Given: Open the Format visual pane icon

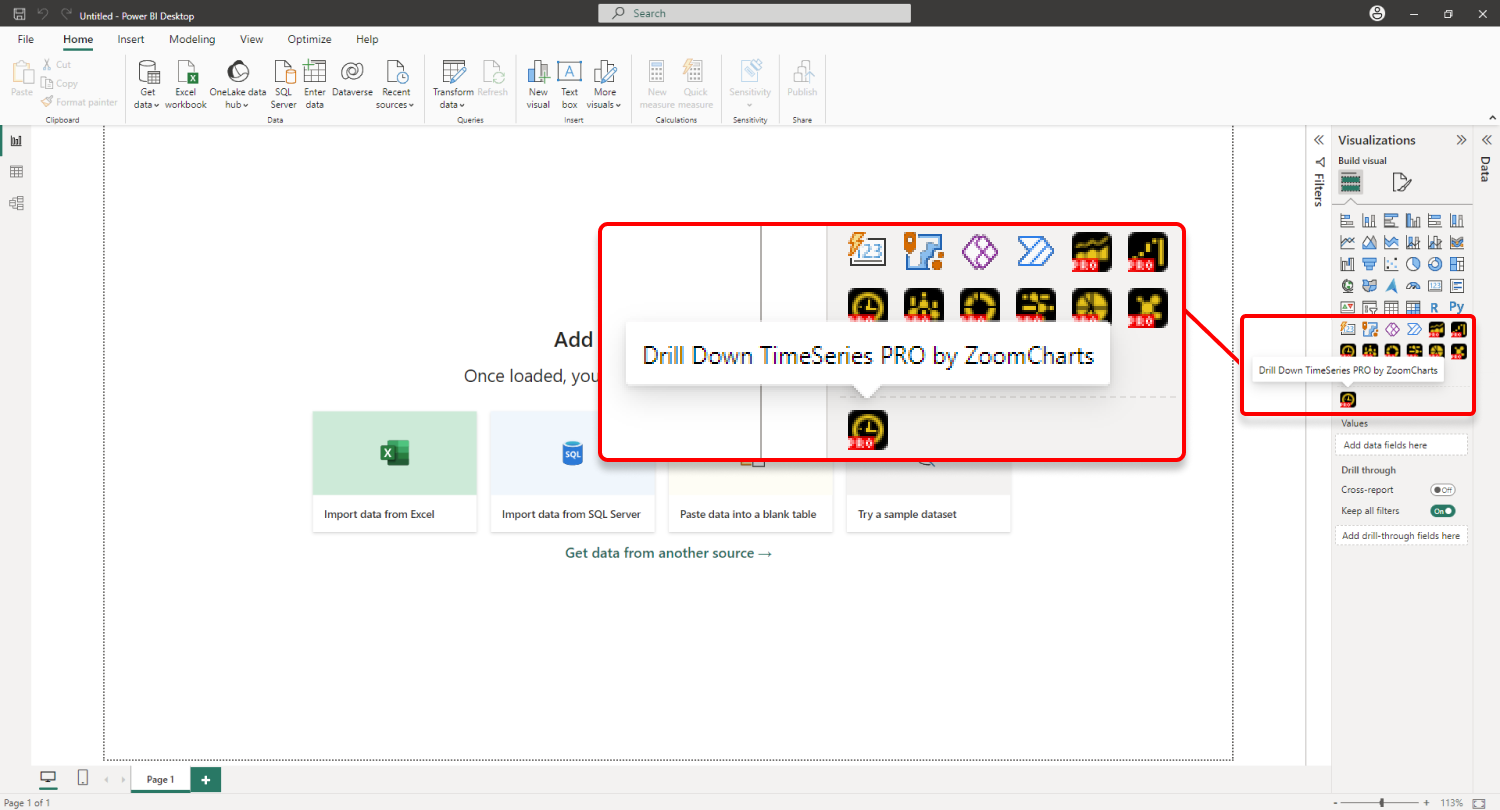Looking at the screenshot, I should coord(1402,182).
